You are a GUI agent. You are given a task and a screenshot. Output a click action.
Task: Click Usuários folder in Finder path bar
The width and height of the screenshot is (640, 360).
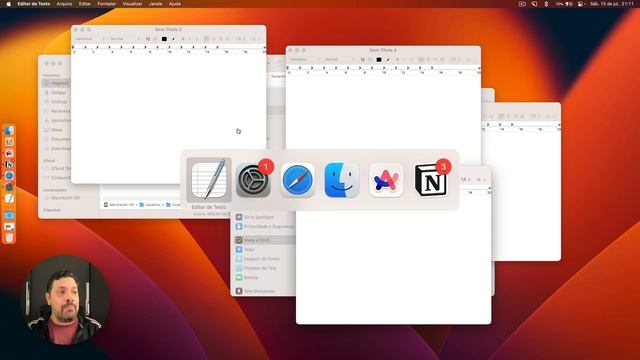[x=150, y=204]
